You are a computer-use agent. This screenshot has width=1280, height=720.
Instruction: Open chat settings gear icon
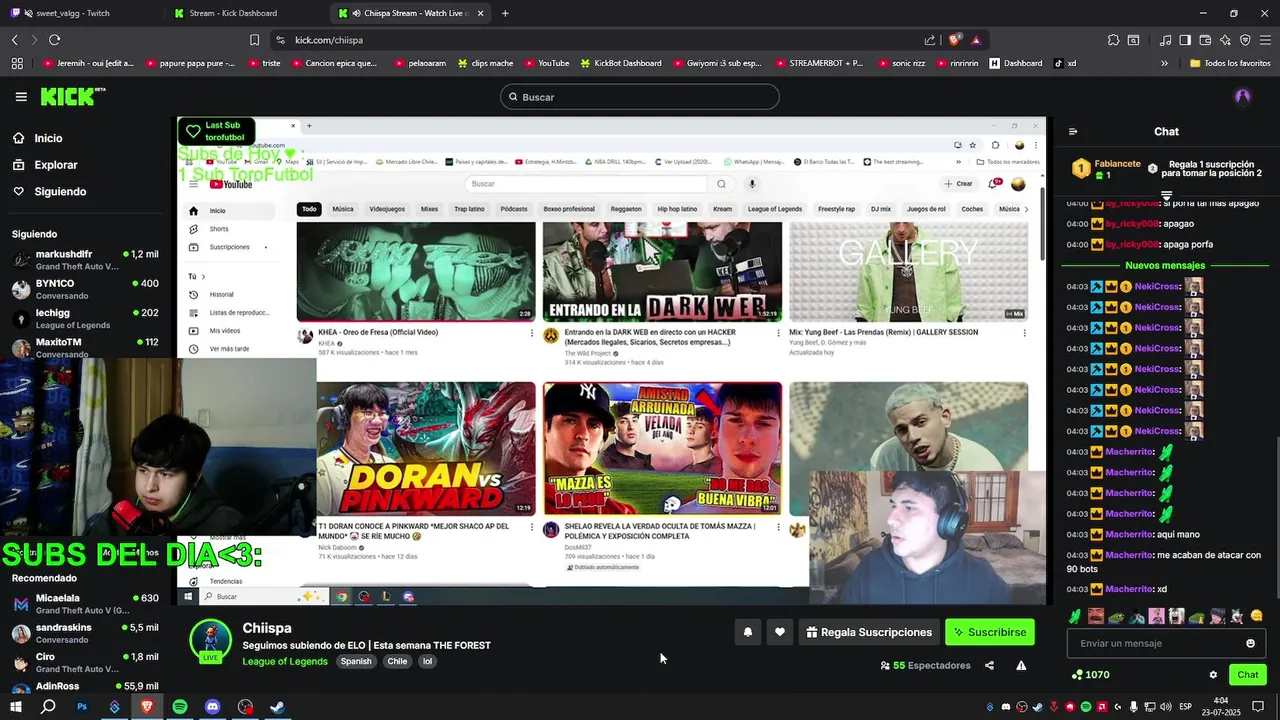(1213, 675)
